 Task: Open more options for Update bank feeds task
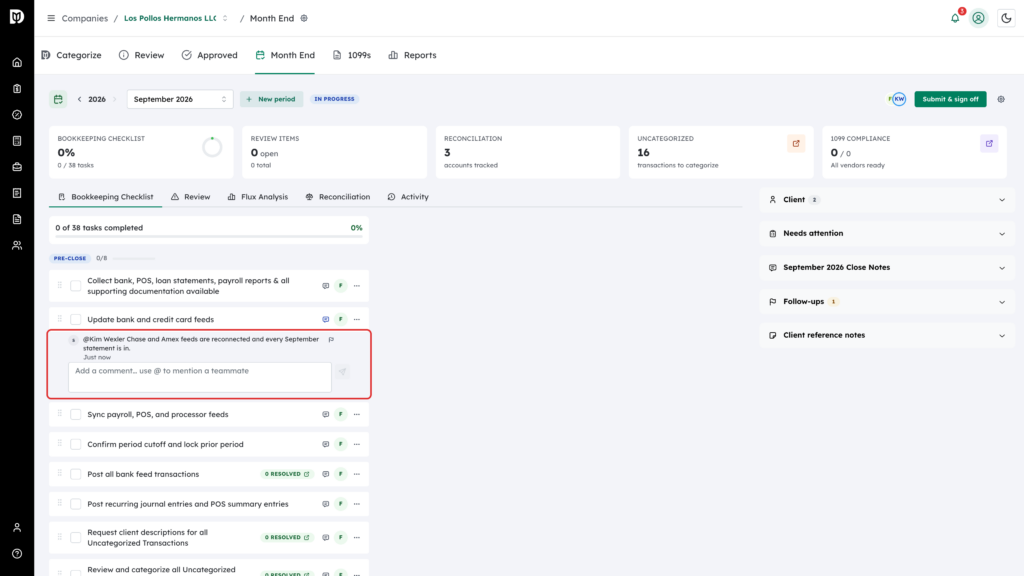pos(357,319)
